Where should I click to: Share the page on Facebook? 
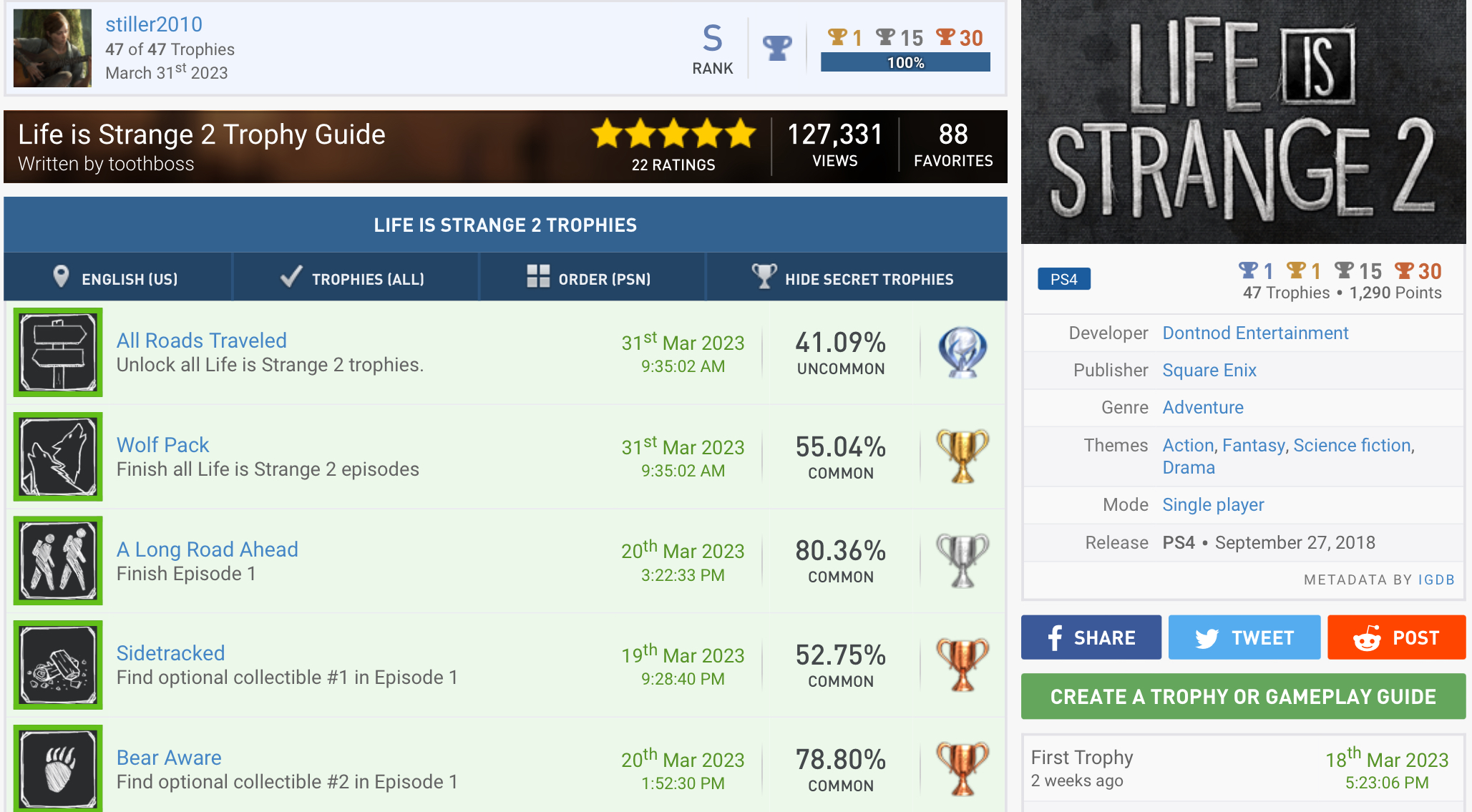click(x=1091, y=637)
